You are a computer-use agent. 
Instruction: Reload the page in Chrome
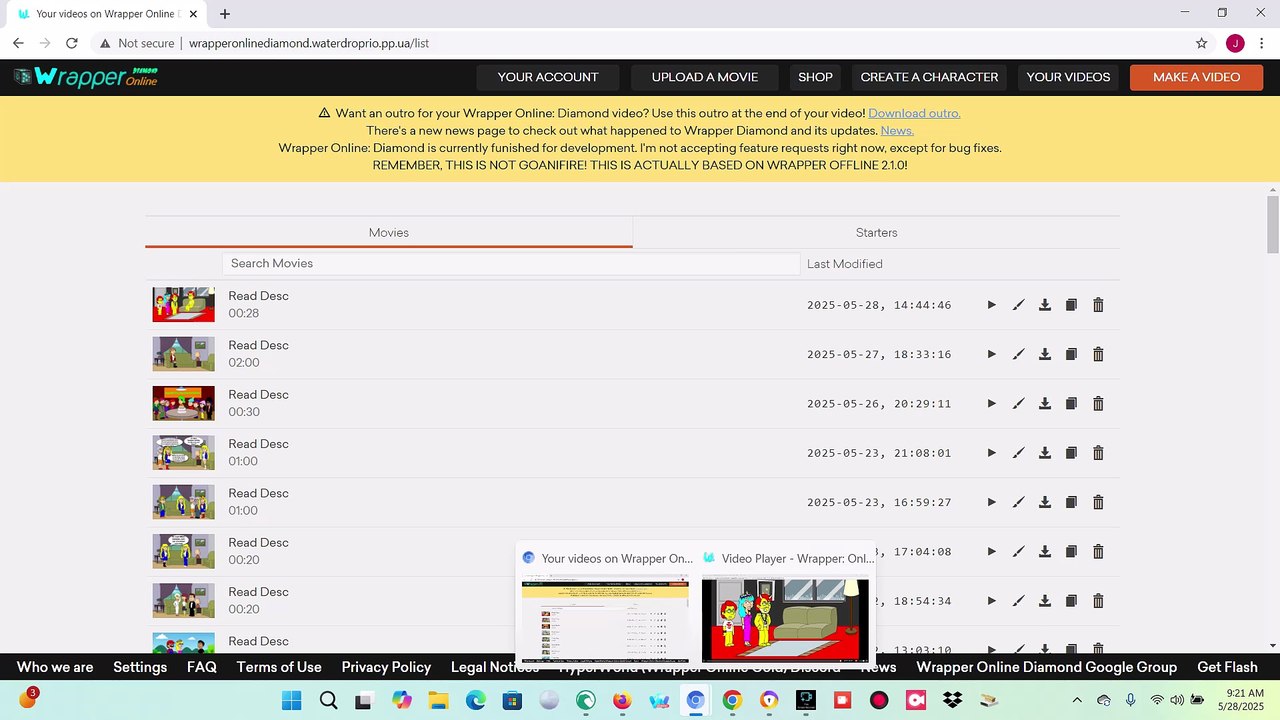pyautogui.click(x=72, y=43)
